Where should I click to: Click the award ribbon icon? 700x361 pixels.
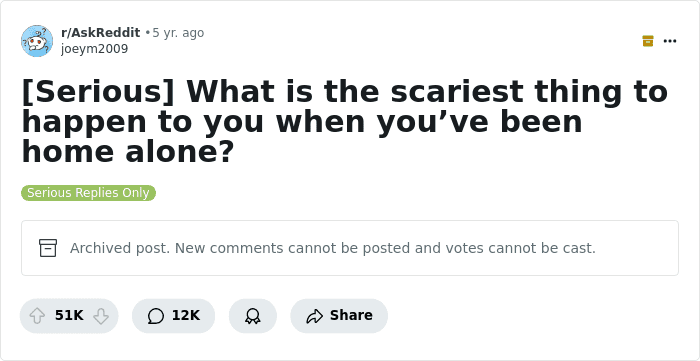253,316
